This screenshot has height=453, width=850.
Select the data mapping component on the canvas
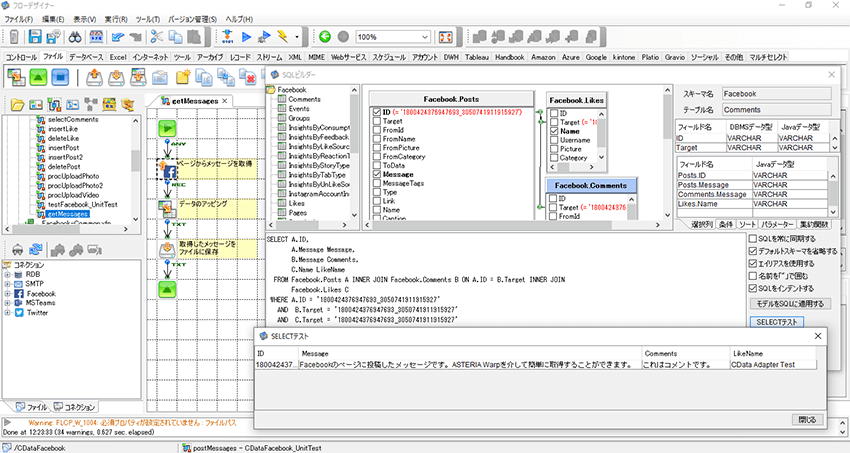[x=166, y=209]
